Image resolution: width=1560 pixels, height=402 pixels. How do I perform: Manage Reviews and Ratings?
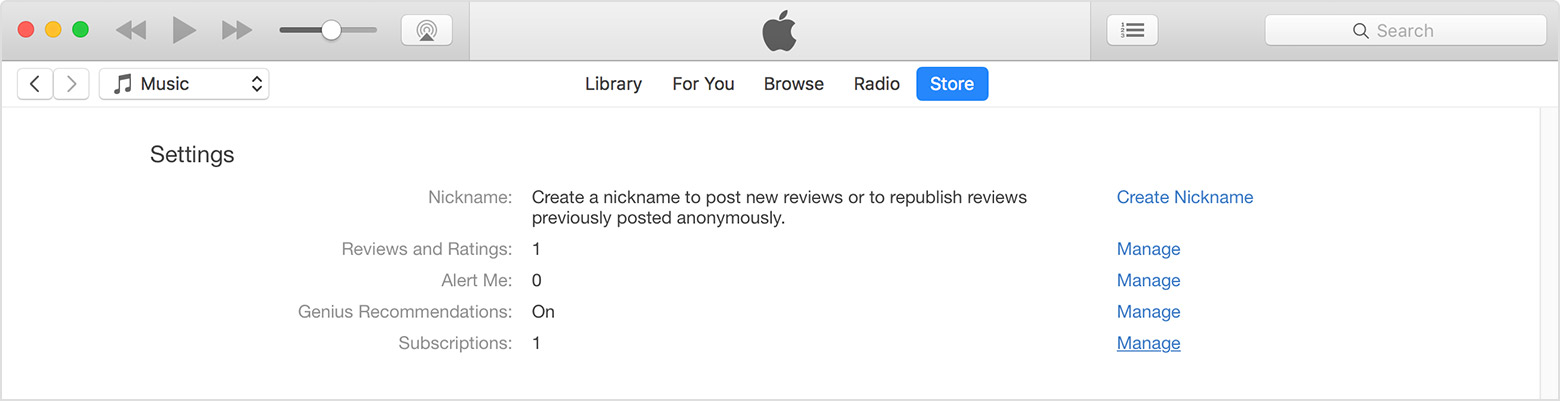point(1148,249)
